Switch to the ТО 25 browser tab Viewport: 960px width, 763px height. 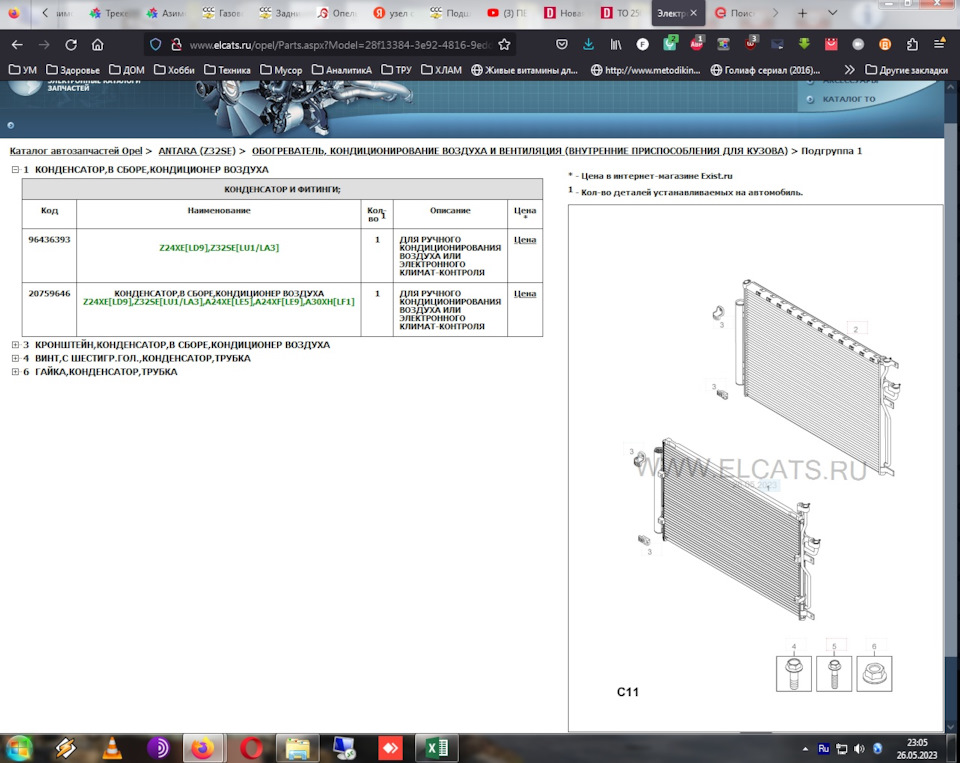coord(621,14)
